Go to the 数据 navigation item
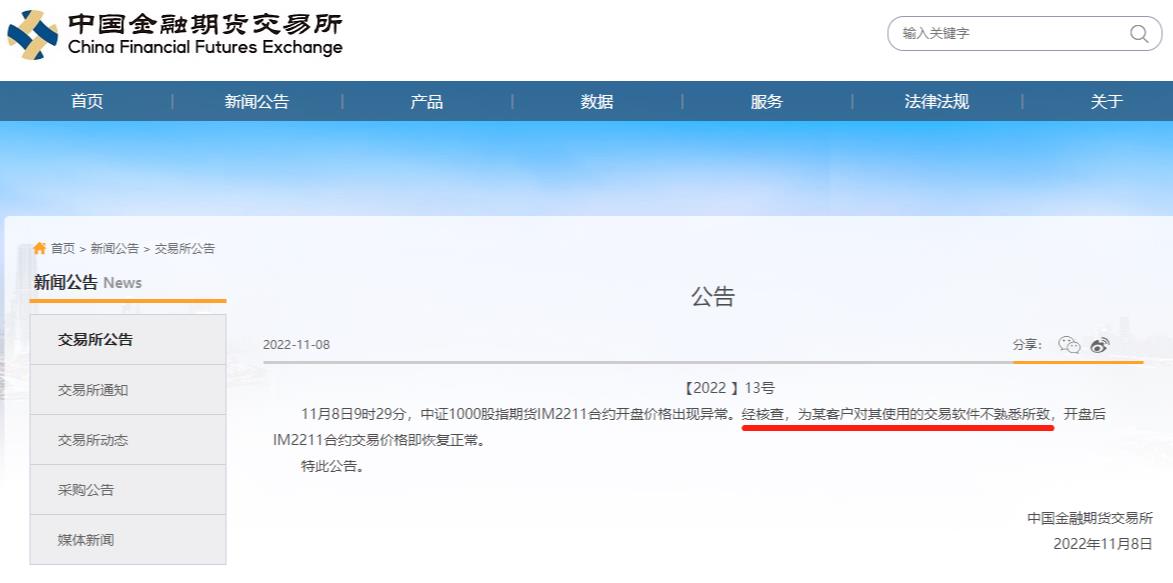 [x=597, y=101]
